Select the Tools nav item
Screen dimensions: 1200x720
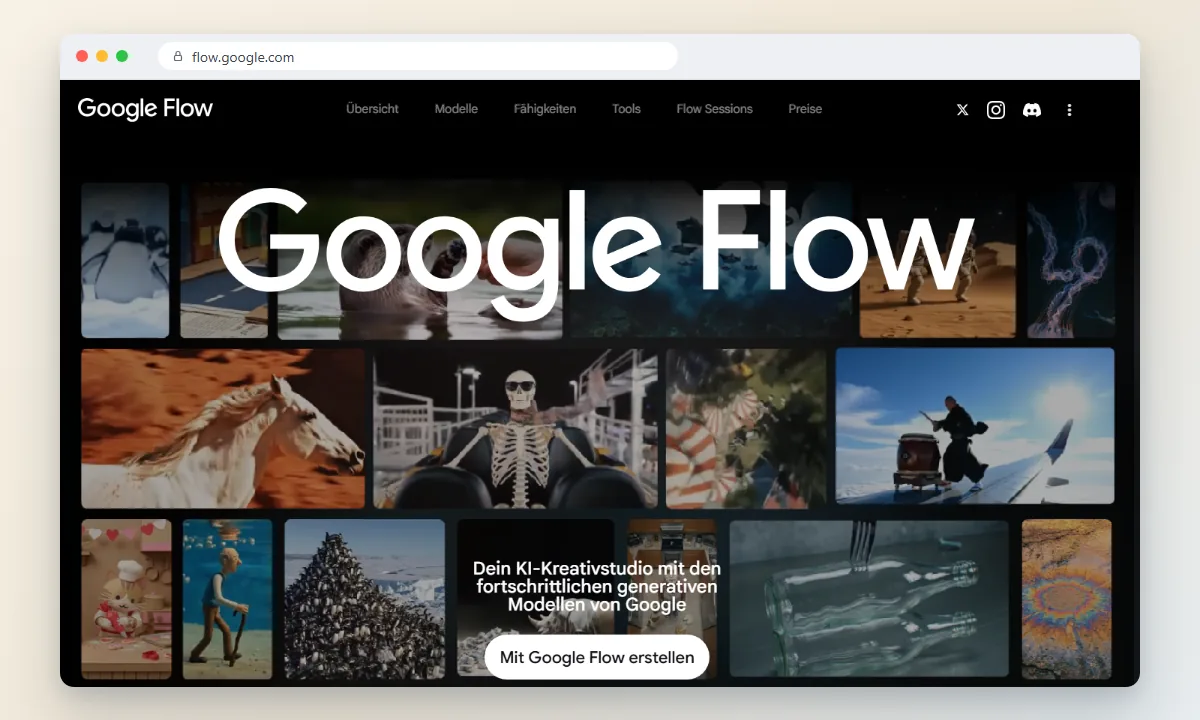tap(626, 109)
